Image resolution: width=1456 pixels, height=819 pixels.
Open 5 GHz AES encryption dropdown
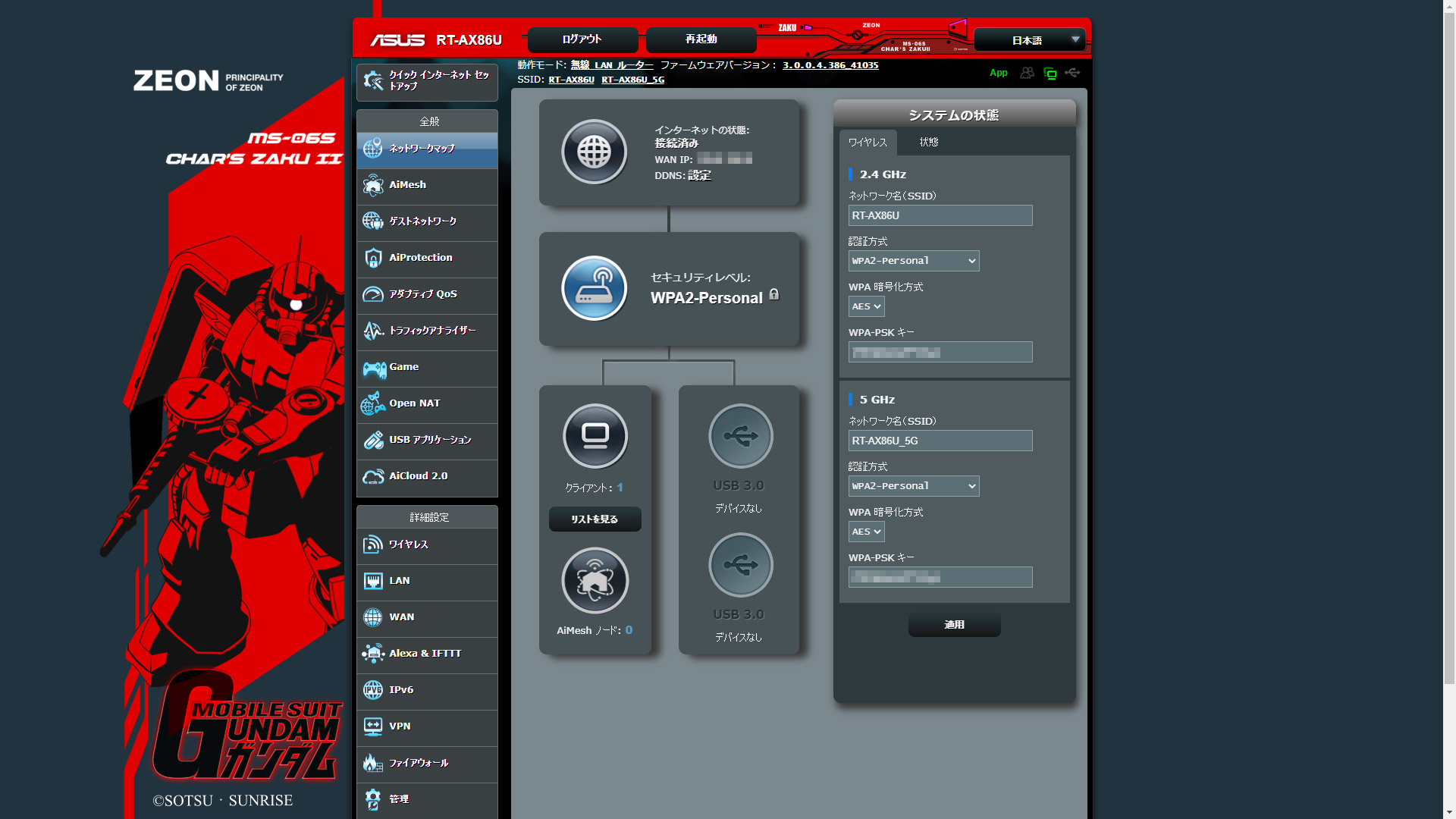(x=866, y=532)
